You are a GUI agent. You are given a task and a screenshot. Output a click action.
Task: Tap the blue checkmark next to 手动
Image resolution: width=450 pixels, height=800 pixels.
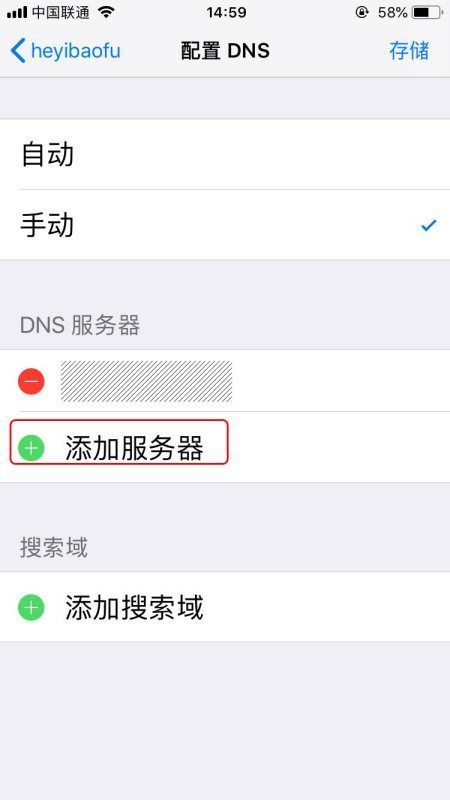pos(429,225)
